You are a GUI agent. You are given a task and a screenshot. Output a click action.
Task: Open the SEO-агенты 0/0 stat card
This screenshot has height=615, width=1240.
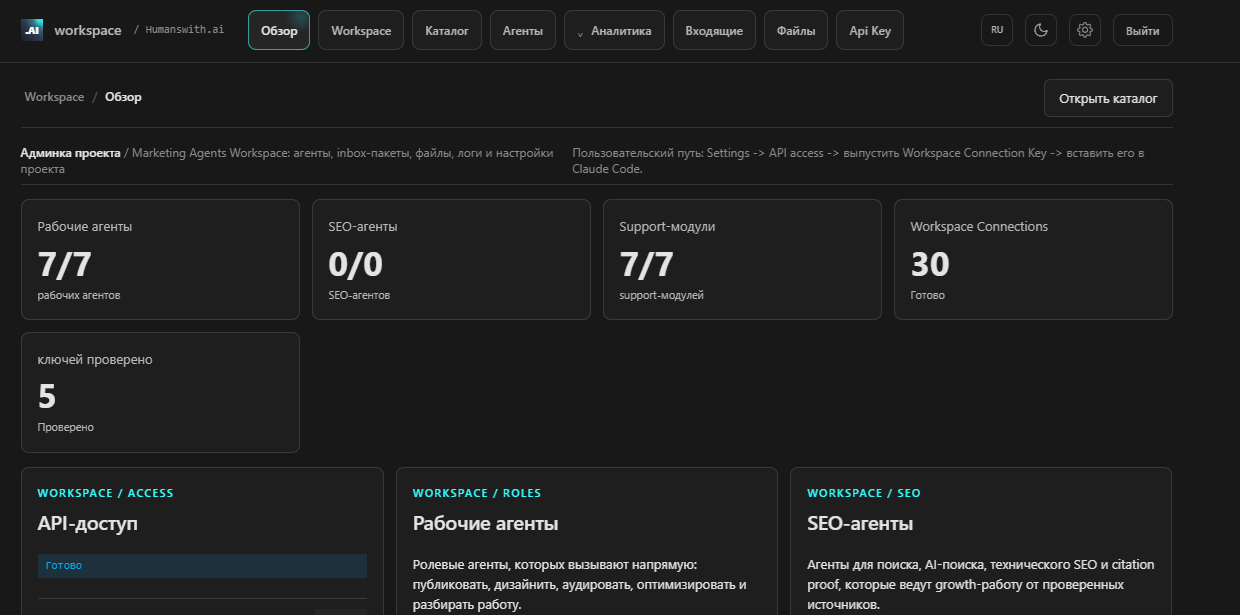451,260
